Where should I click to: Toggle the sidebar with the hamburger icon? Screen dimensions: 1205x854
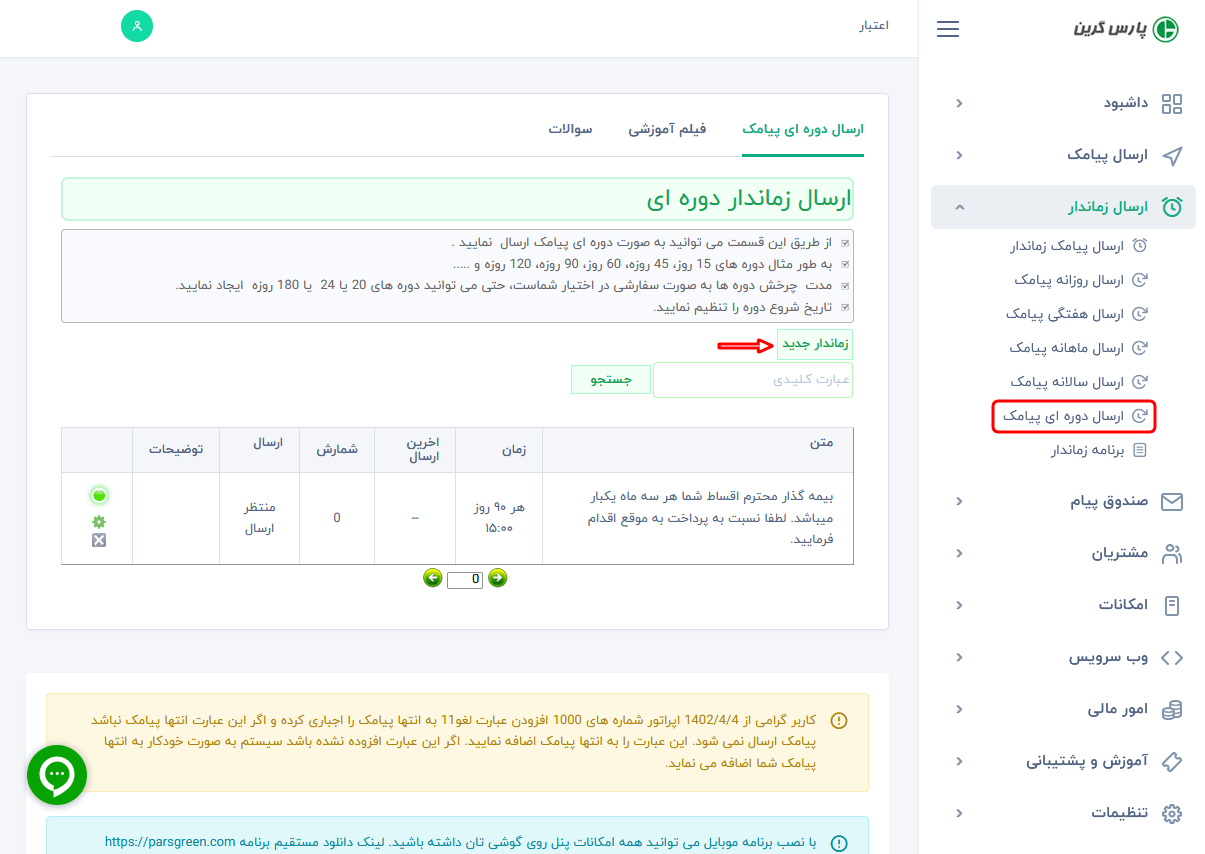pyautogui.click(x=947, y=29)
